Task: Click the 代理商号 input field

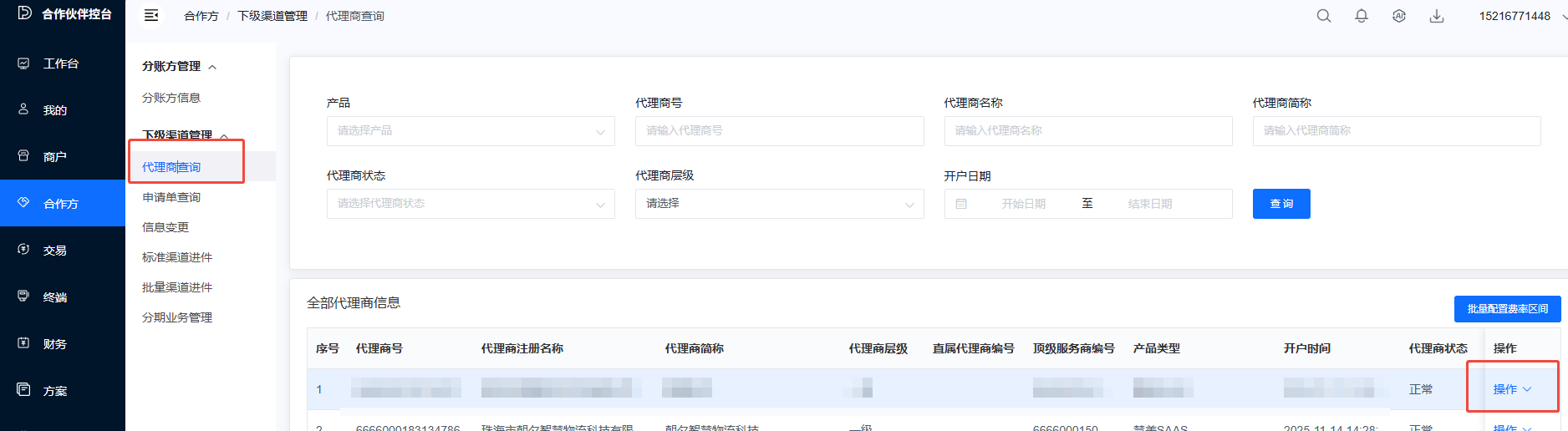Action: coord(779,131)
